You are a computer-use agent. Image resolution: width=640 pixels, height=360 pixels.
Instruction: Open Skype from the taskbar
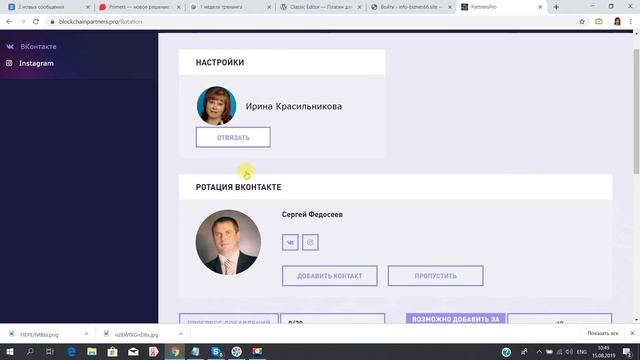pos(216,351)
